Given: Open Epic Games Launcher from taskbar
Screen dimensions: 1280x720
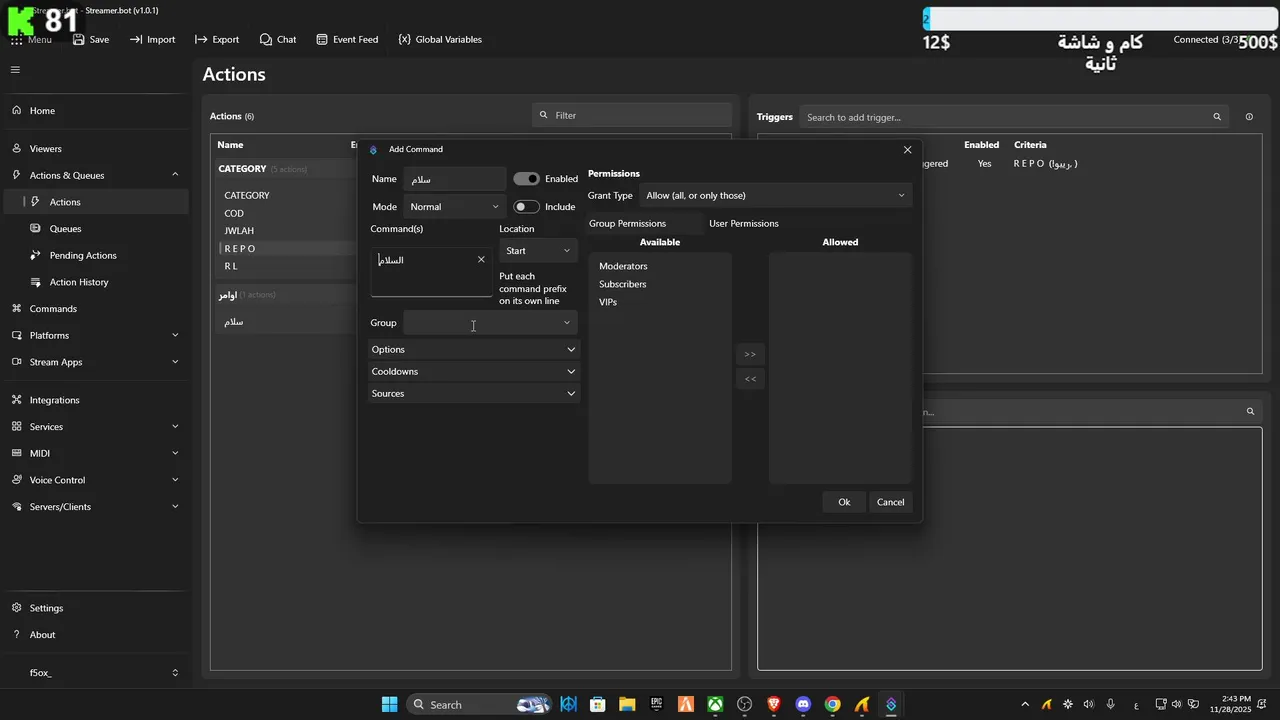Looking at the screenshot, I should (657, 704).
